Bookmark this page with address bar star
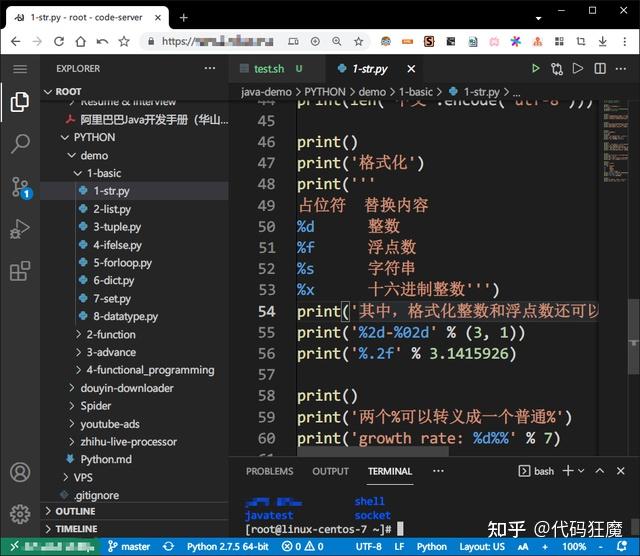 (x=358, y=41)
